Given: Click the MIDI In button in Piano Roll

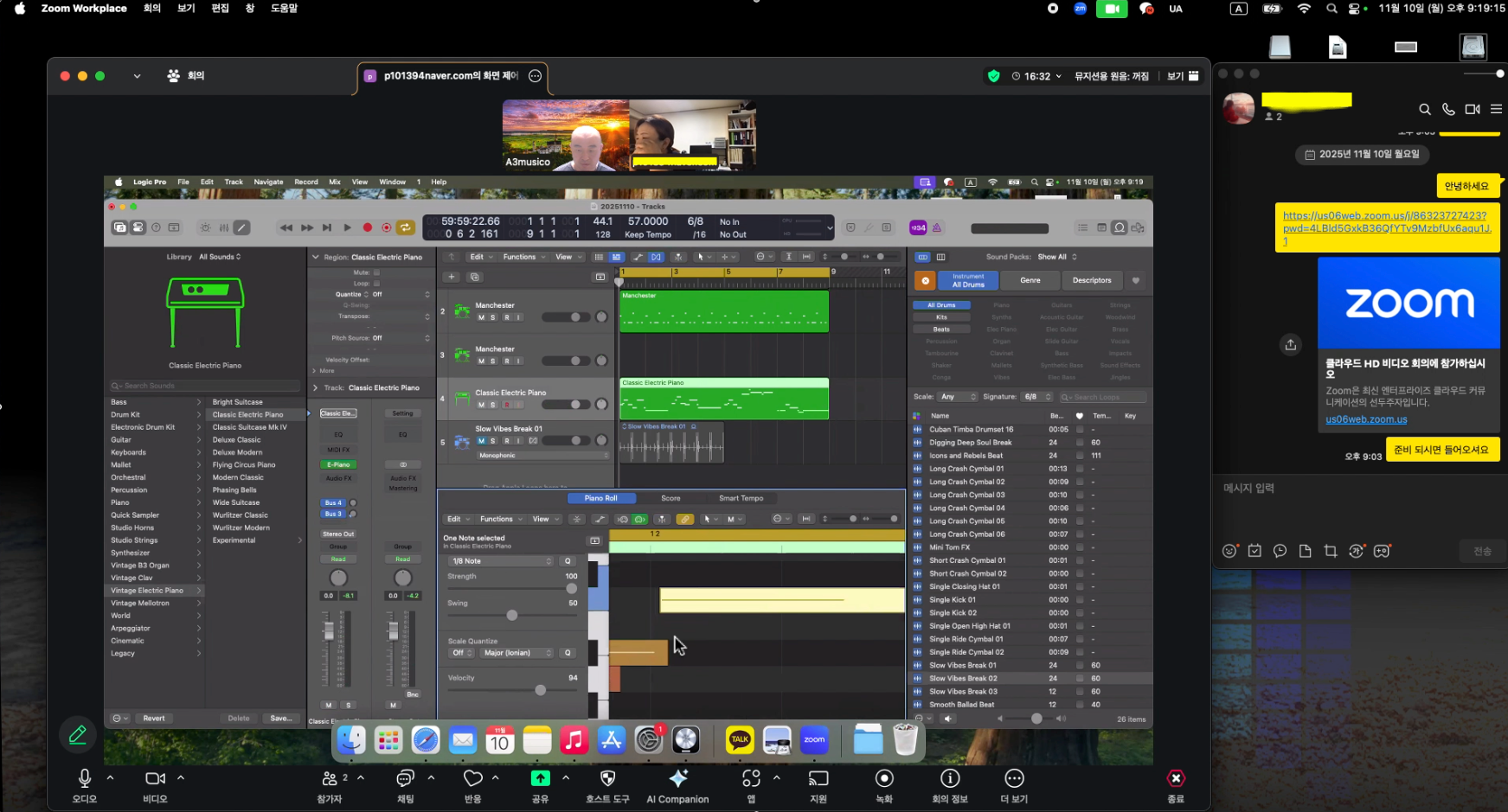Looking at the screenshot, I should pos(622,519).
